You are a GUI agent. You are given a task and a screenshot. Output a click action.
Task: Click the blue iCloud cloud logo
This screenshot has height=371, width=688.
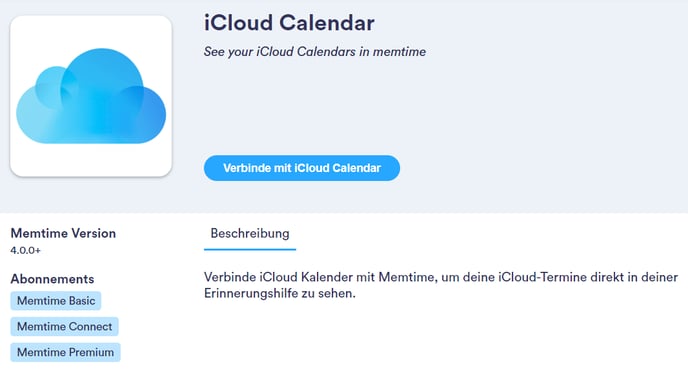(x=91, y=96)
